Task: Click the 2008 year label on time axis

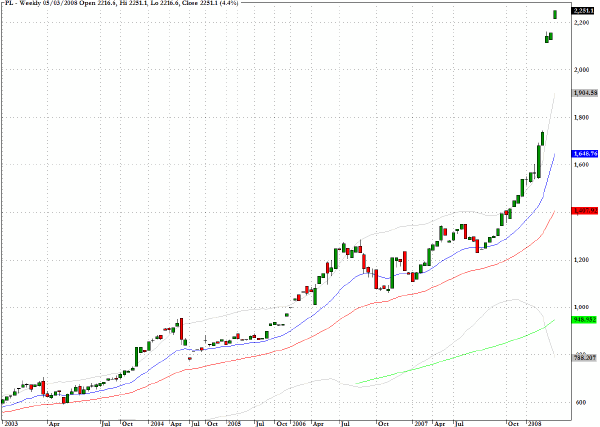Action: 535,424
